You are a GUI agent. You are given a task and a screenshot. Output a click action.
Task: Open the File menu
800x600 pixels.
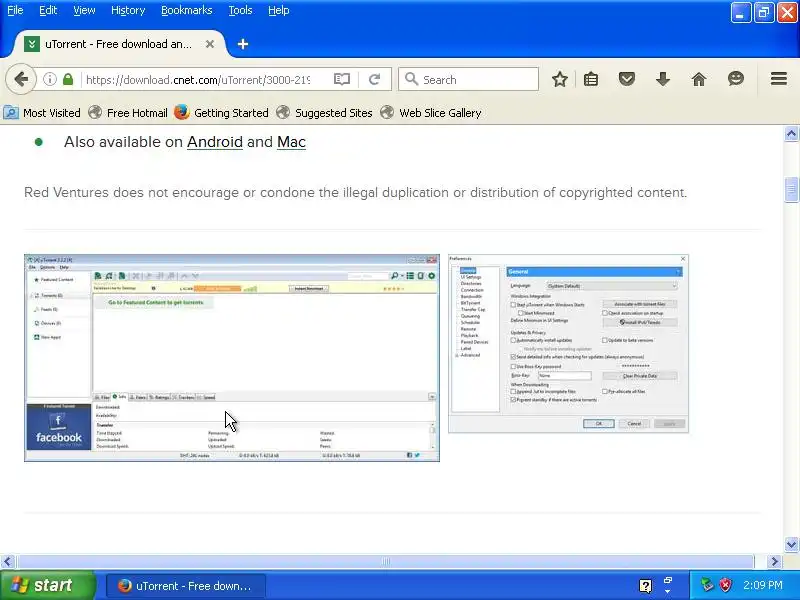[x=15, y=10]
